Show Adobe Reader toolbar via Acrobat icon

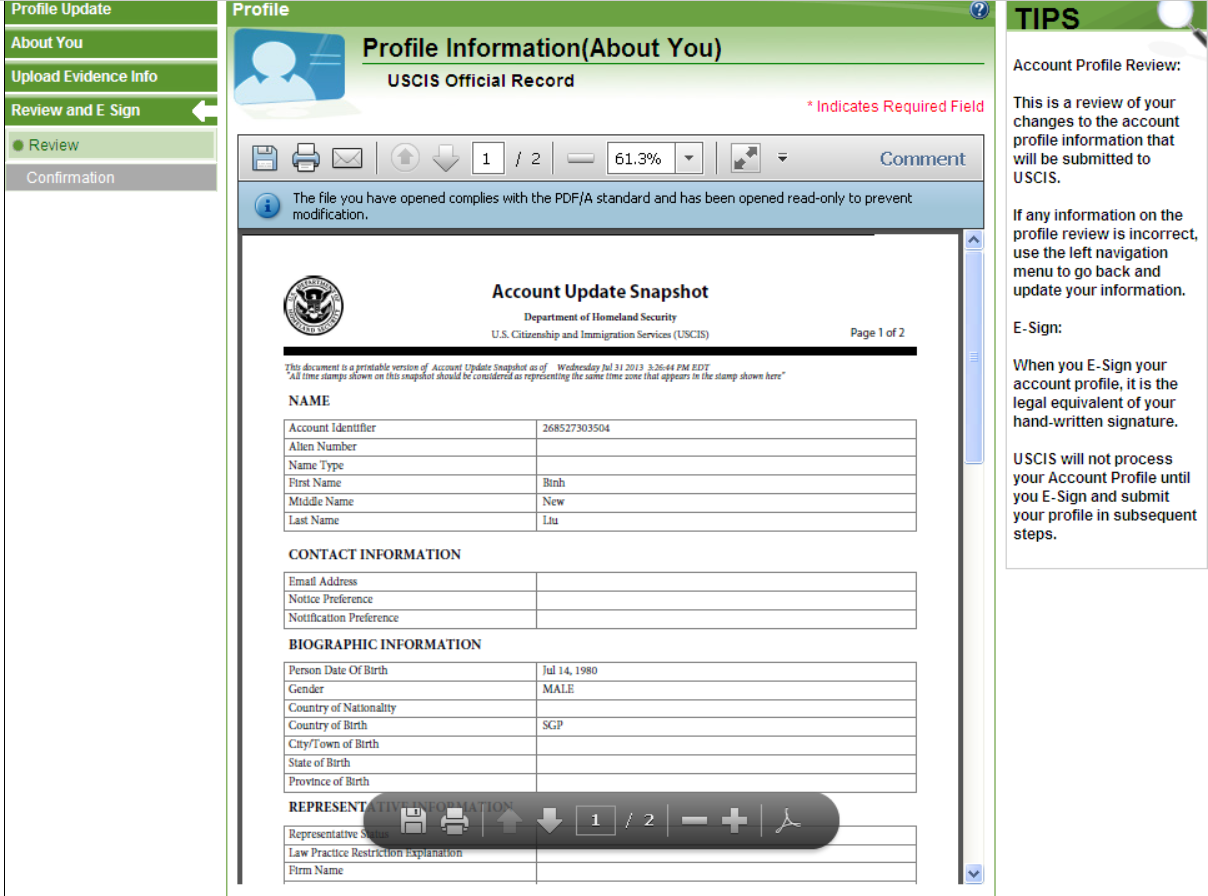(x=790, y=821)
